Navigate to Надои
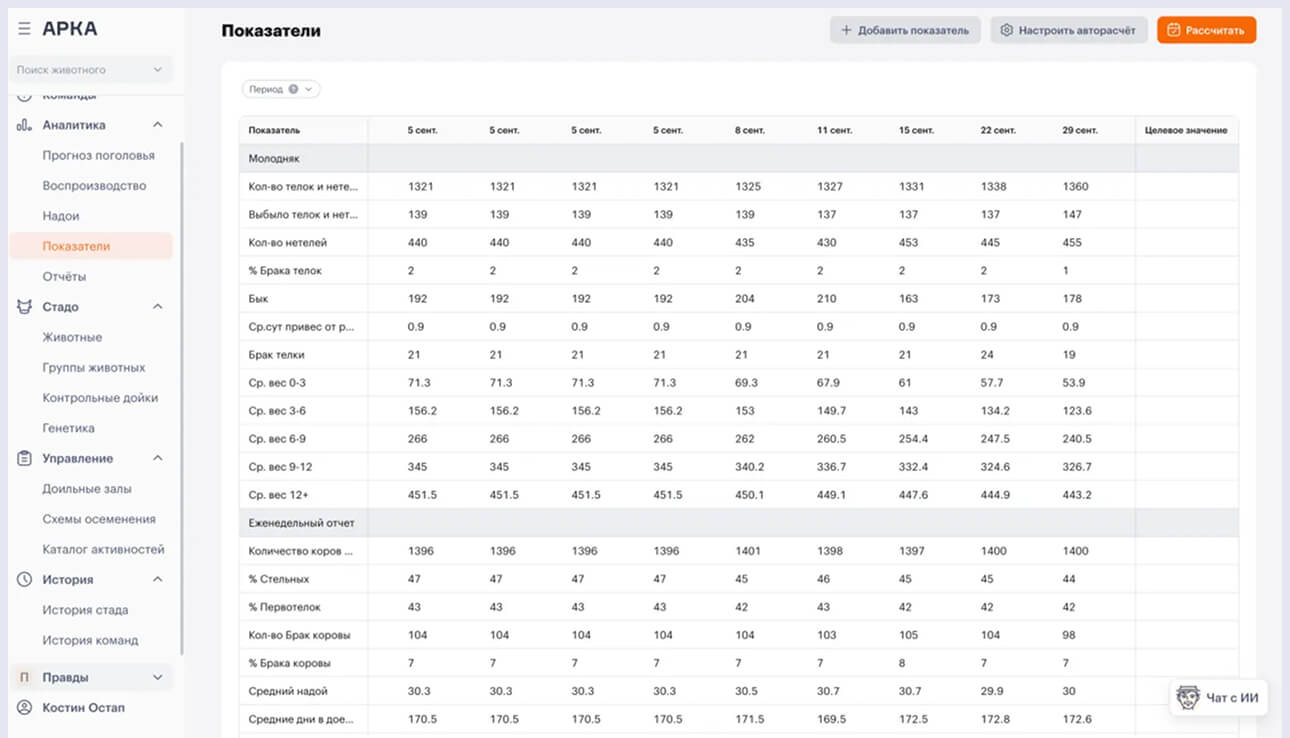 tap(61, 216)
